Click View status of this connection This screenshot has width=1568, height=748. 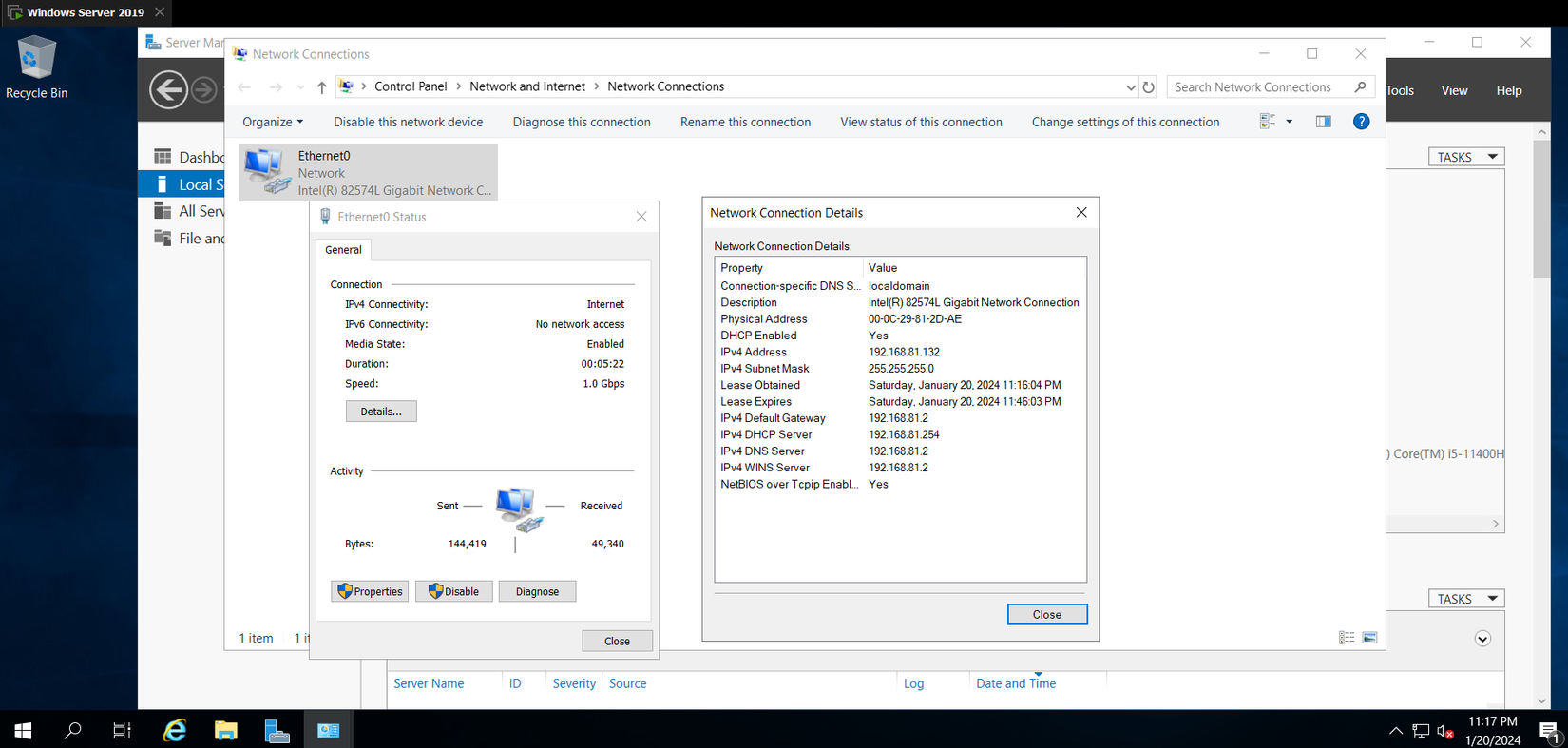click(921, 122)
